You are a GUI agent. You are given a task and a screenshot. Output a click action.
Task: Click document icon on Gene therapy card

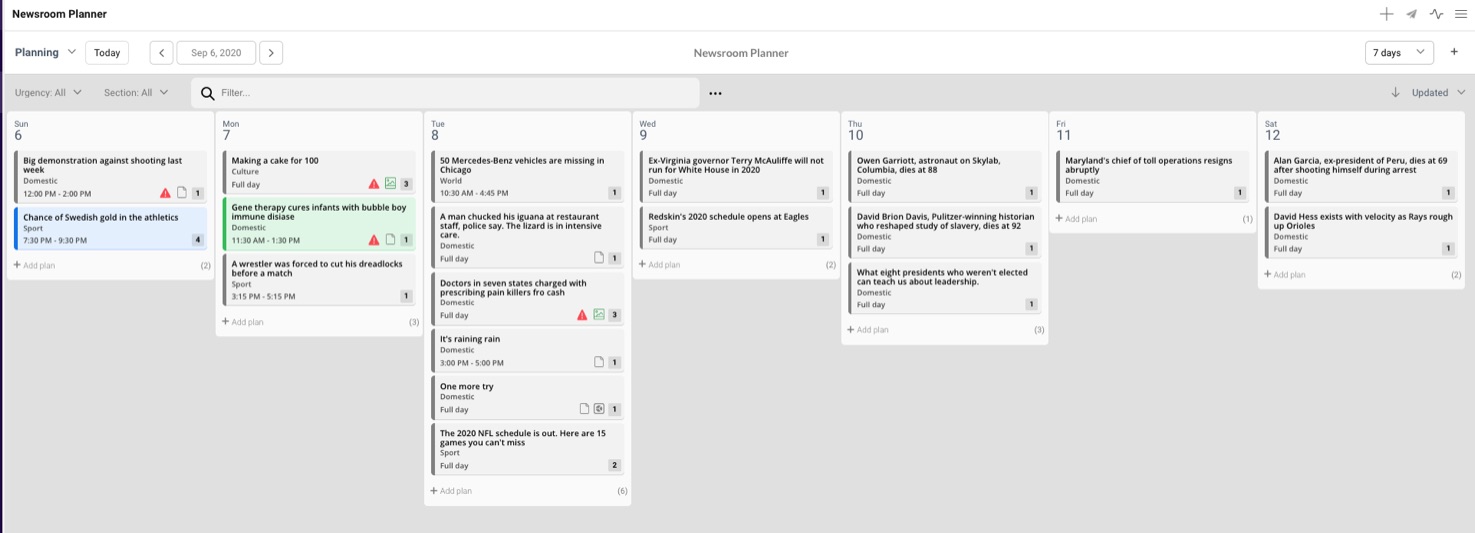pos(390,240)
